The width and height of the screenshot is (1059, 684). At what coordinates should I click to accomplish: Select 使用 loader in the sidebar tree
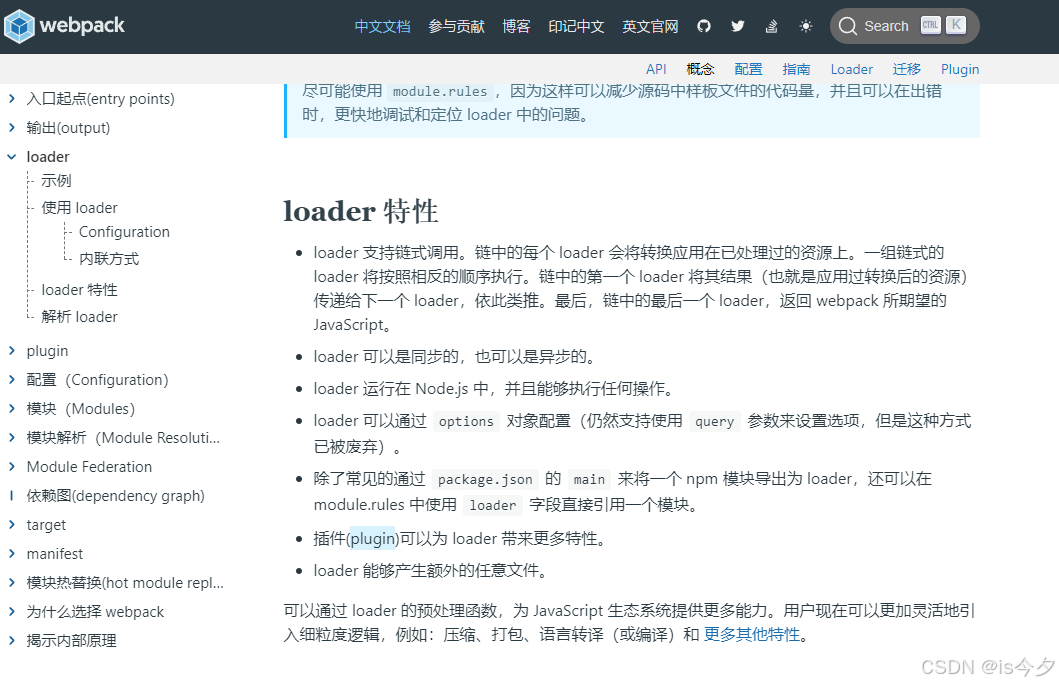(78, 207)
